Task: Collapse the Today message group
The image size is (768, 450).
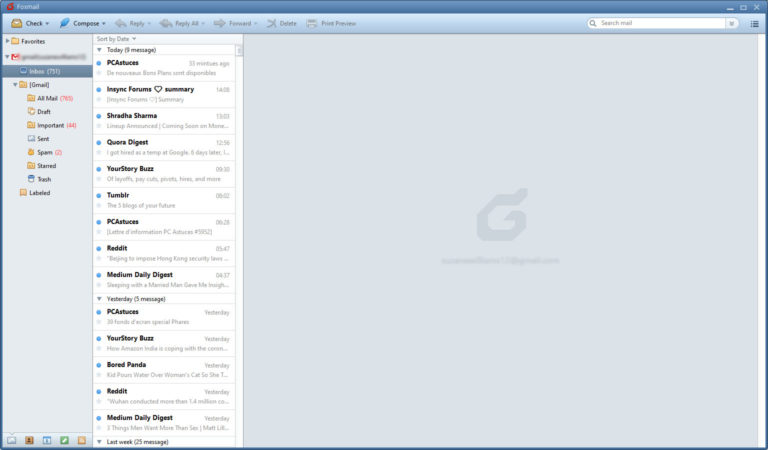Action: pos(99,50)
